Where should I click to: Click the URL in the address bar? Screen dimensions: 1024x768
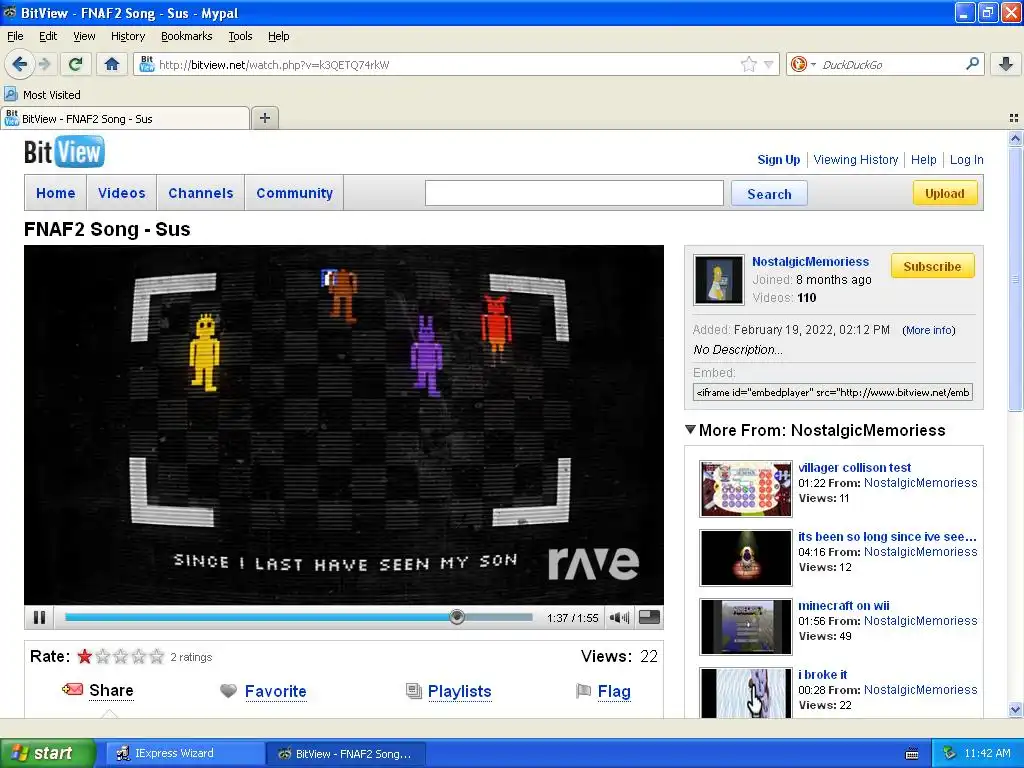pos(274,65)
